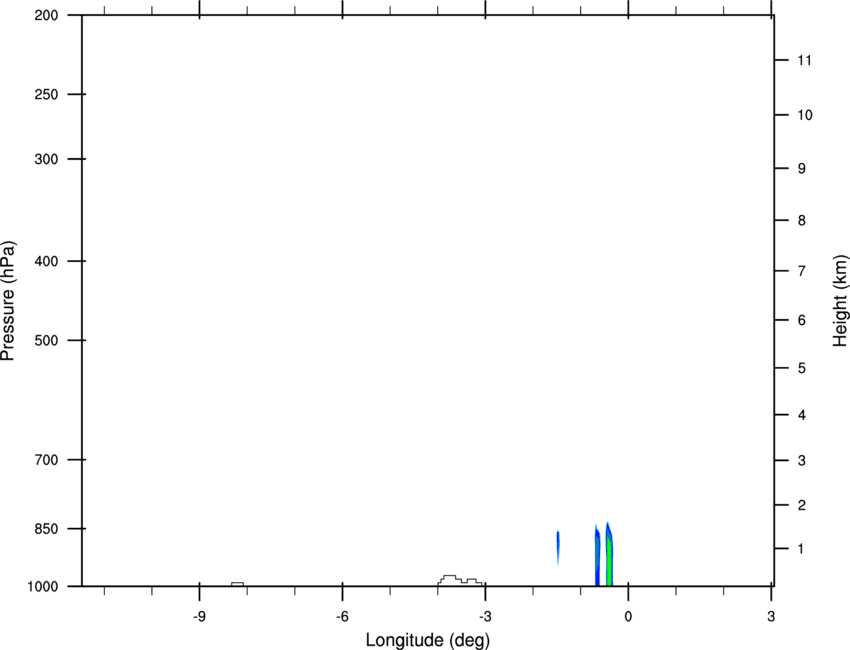Click the "Longitude (deg)" axis title
The image size is (850, 650).
click(428, 640)
